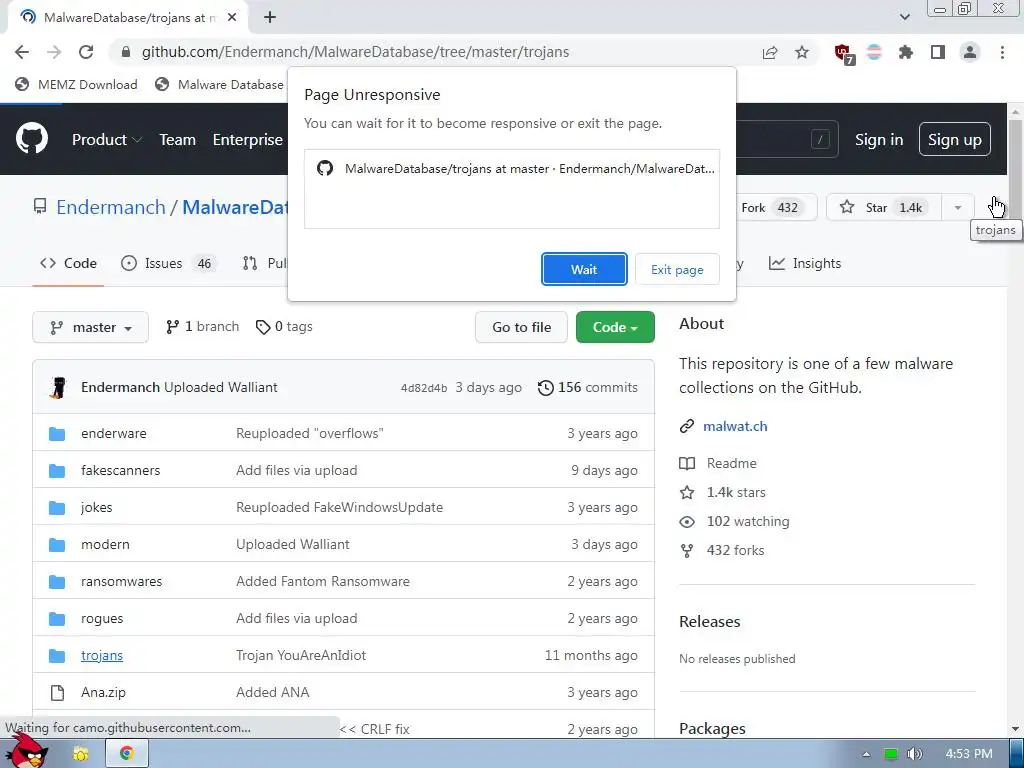Open the file explorer taskbar icon
The width and height of the screenshot is (1024, 768).
(81, 754)
